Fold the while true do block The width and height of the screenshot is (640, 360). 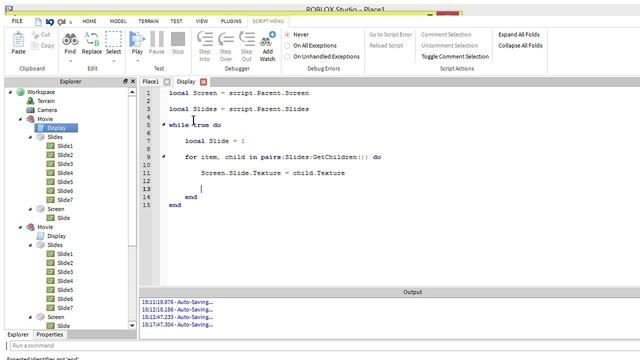point(164,124)
